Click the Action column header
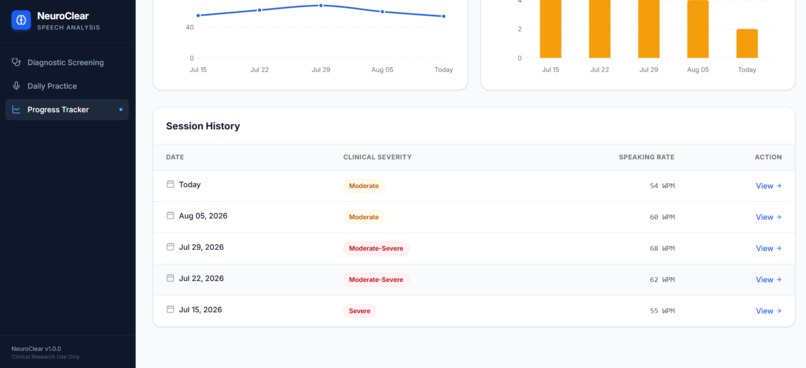Screen dimensions: 806x368 [x=768, y=157]
